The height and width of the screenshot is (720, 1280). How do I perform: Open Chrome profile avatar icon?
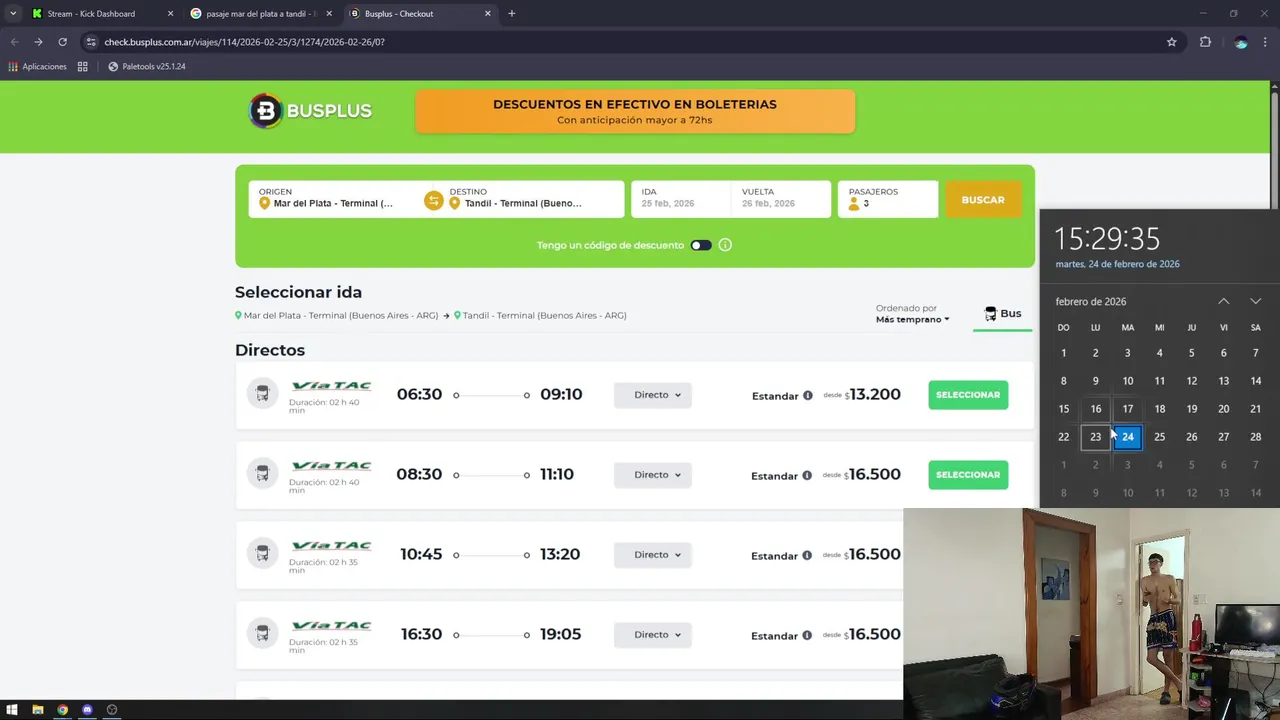click(1241, 42)
